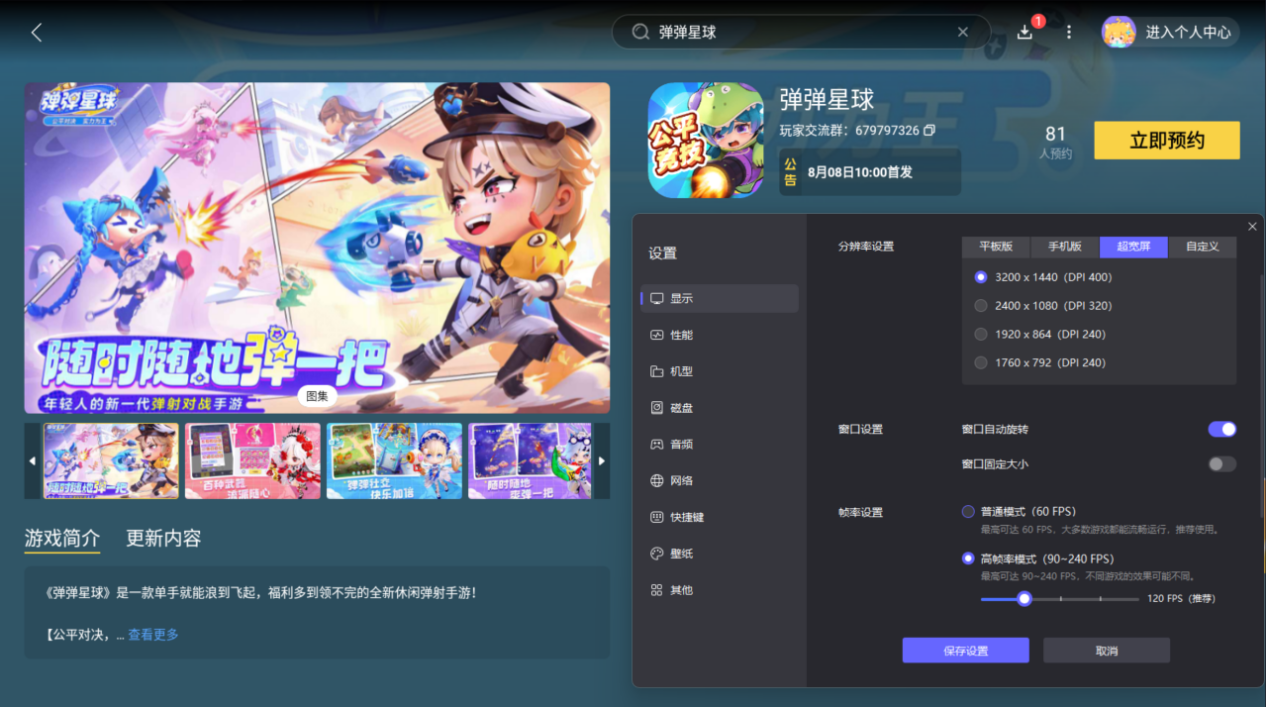The width and height of the screenshot is (1266, 707).
Task: Click the main game banner image
Action: 317,248
